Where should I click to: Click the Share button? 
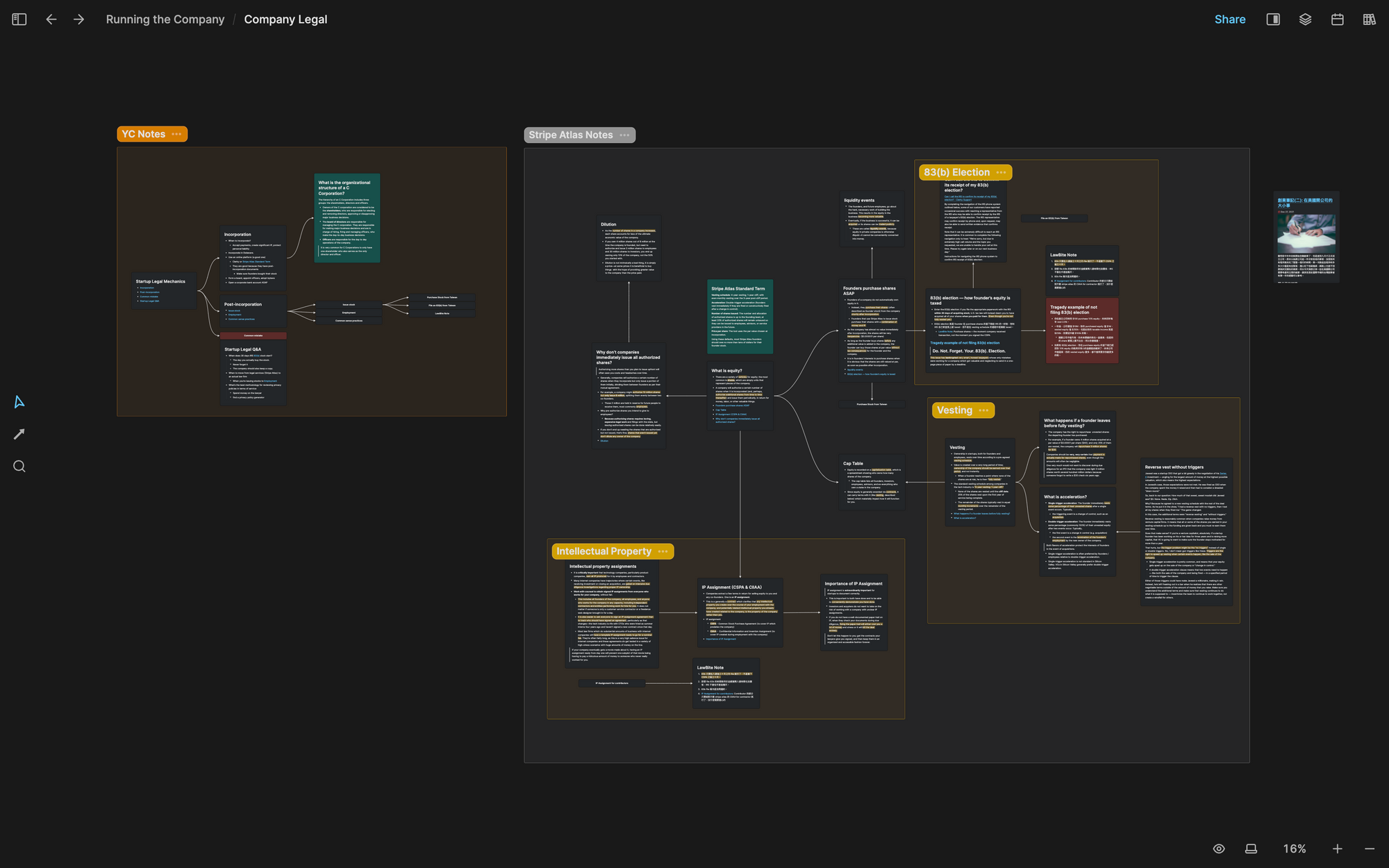pyautogui.click(x=1229, y=19)
